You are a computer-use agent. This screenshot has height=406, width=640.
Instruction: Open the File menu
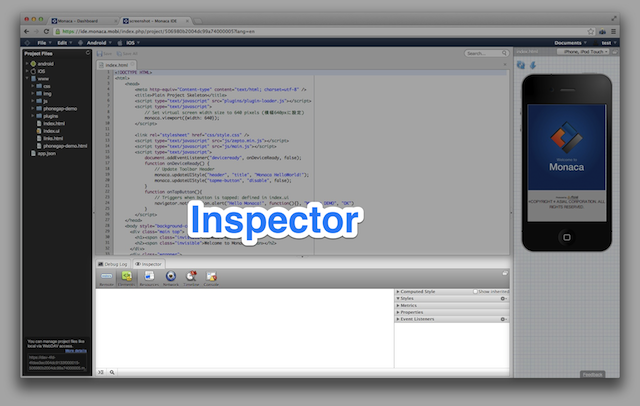42,43
